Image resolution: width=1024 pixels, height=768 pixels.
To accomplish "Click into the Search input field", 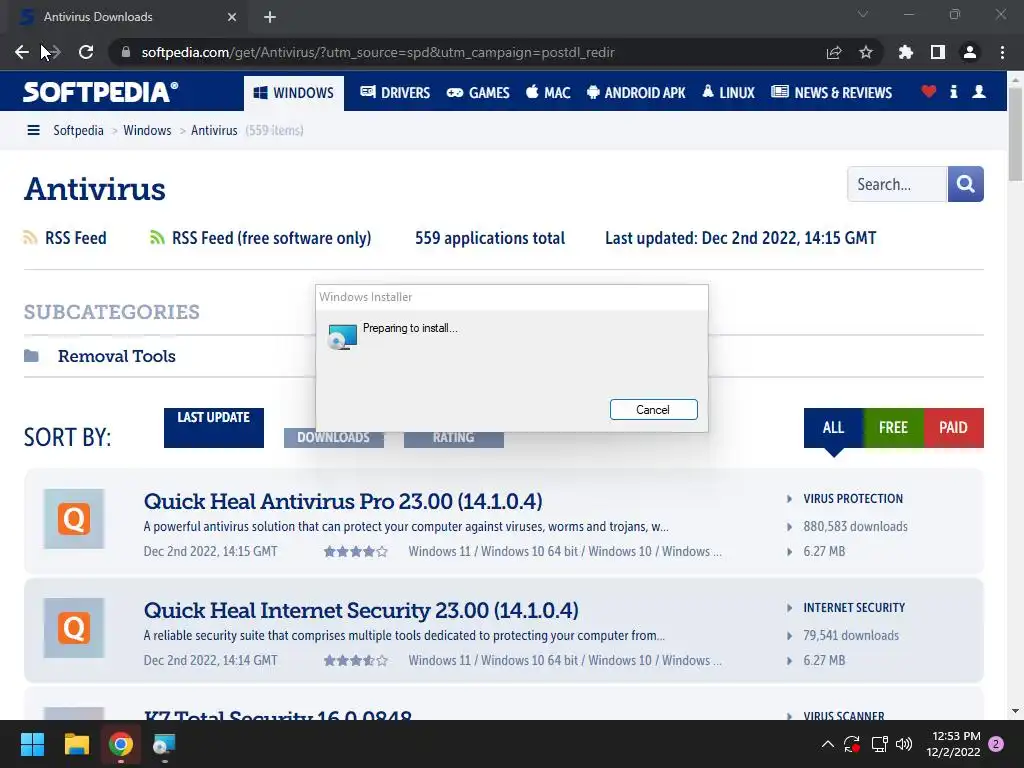I will 897,184.
